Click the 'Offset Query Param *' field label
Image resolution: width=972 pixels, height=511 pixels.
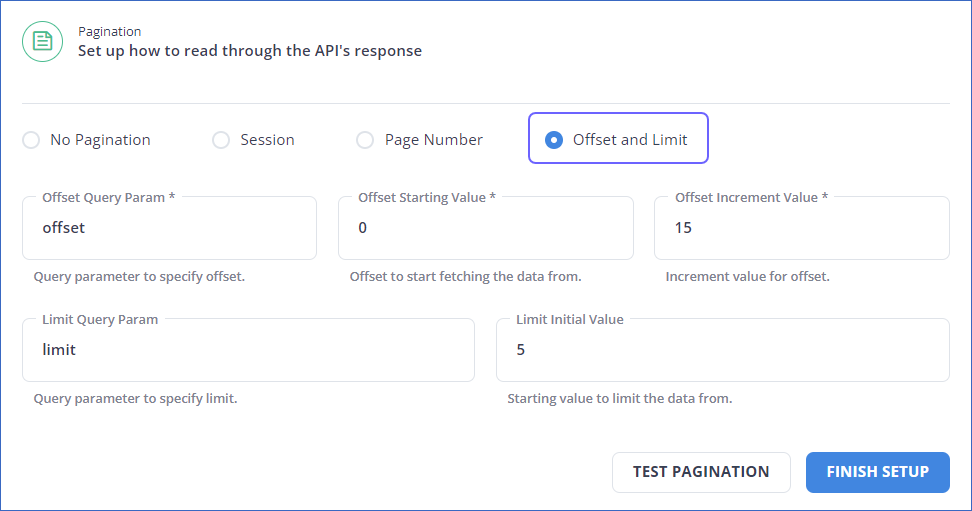click(x=108, y=198)
